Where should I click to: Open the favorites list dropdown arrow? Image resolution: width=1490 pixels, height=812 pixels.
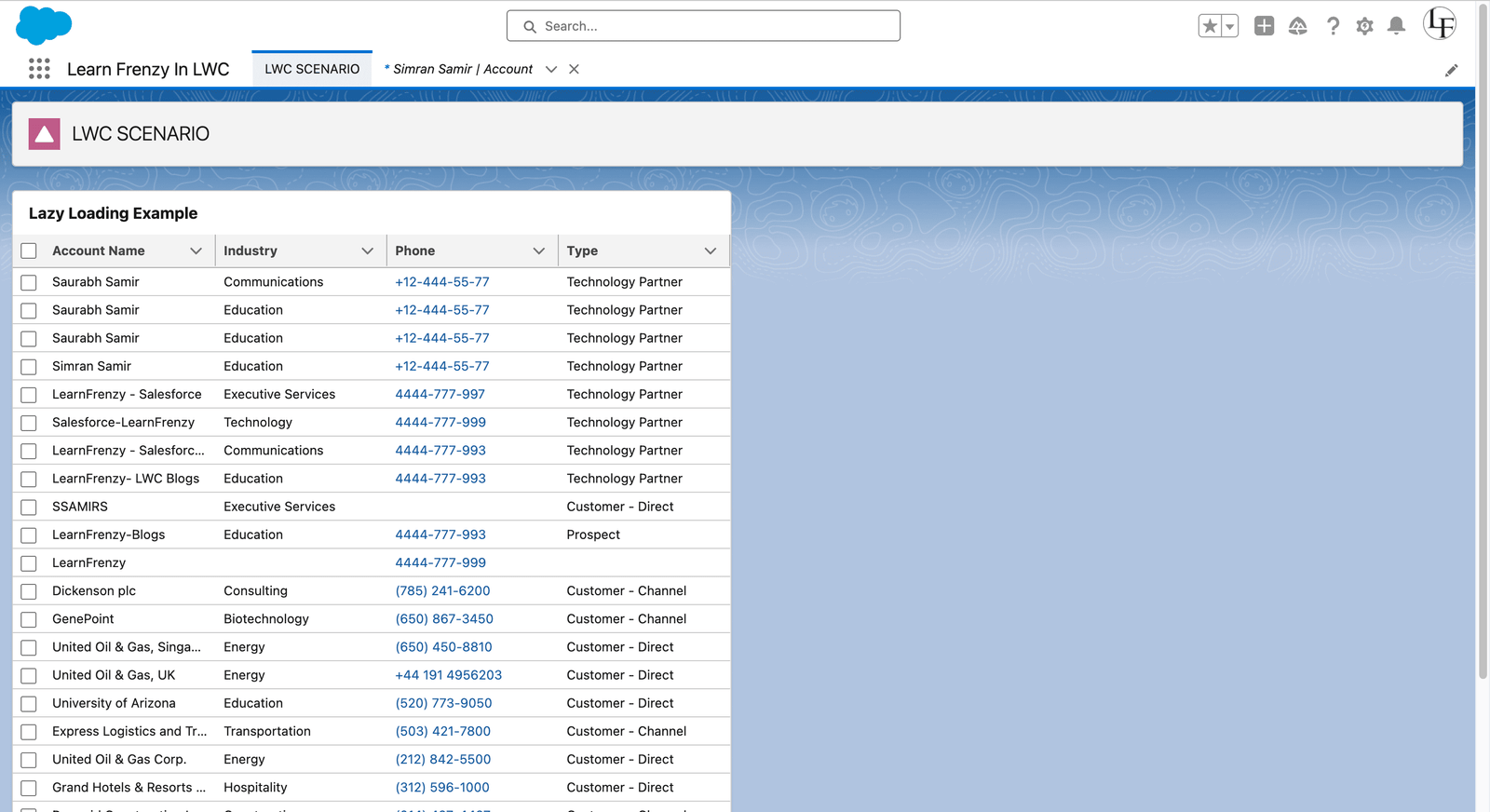pos(1230,26)
